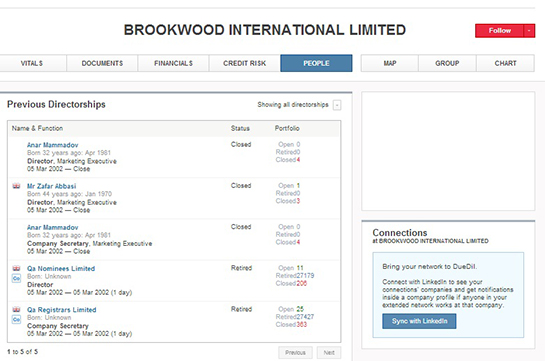Click '1 to 5 of 5' pagination text
The width and height of the screenshot is (545, 361).
[22, 352]
